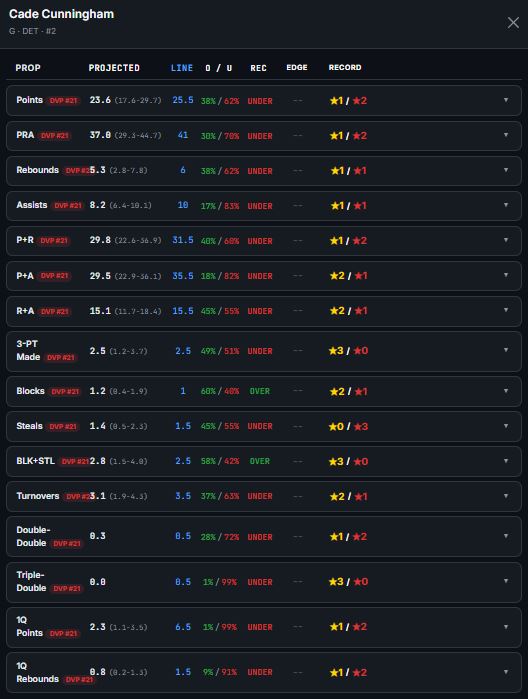Expand the 3-PT Made row arrow

(x=506, y=350)
